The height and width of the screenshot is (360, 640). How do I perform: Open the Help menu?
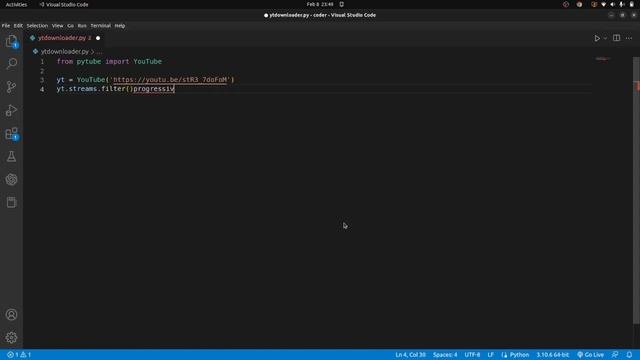coord(120,26)
